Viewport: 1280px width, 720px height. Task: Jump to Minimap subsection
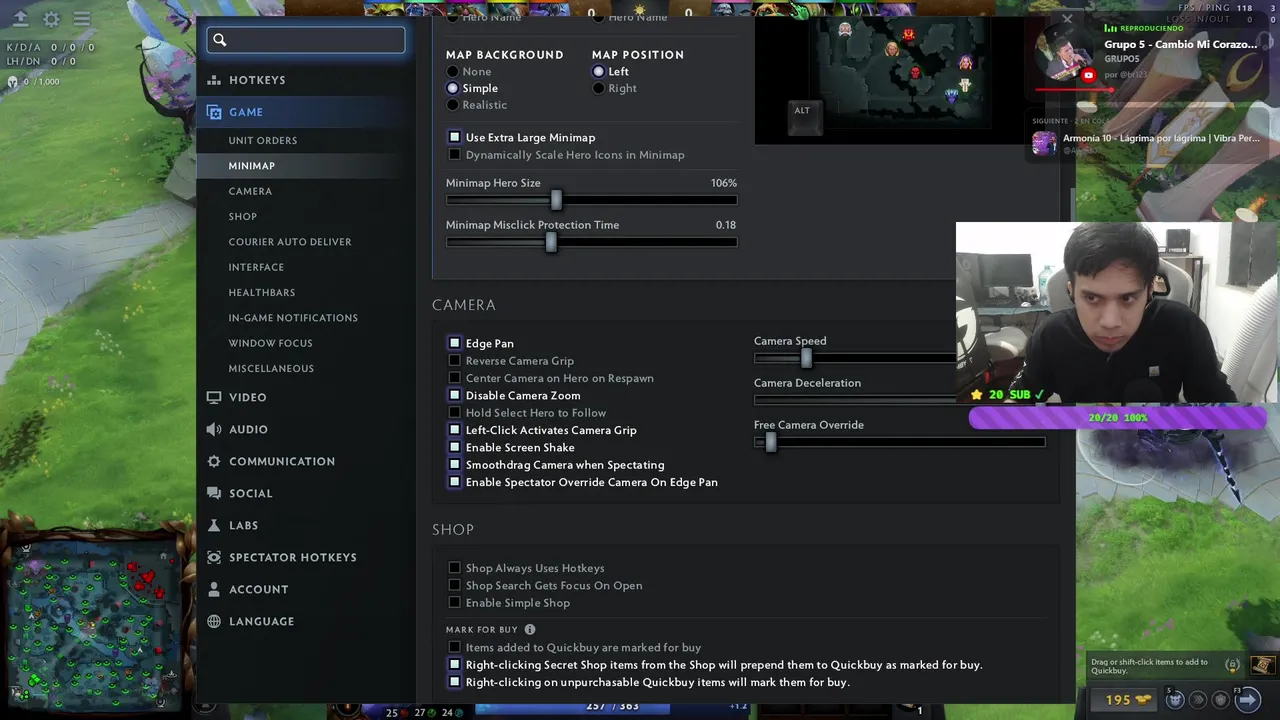pyautogui.click(x=251, y=166)
